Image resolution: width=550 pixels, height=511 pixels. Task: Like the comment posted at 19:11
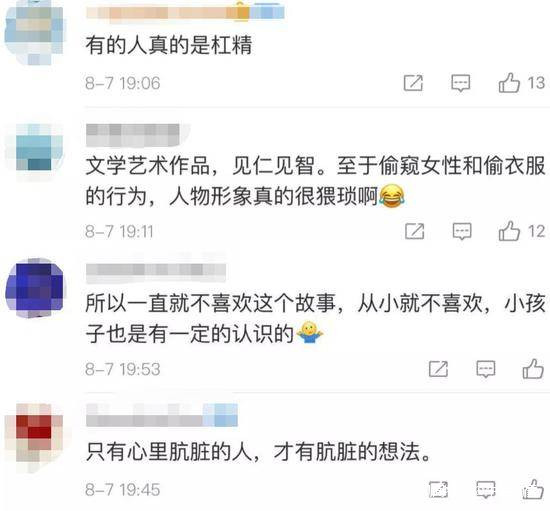coord(509,231)
